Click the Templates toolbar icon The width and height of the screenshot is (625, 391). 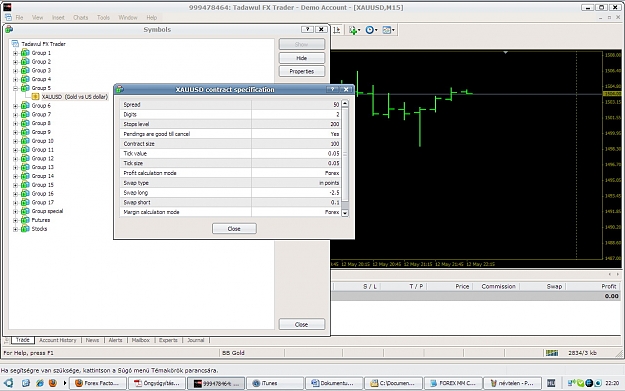pos(386,30)
